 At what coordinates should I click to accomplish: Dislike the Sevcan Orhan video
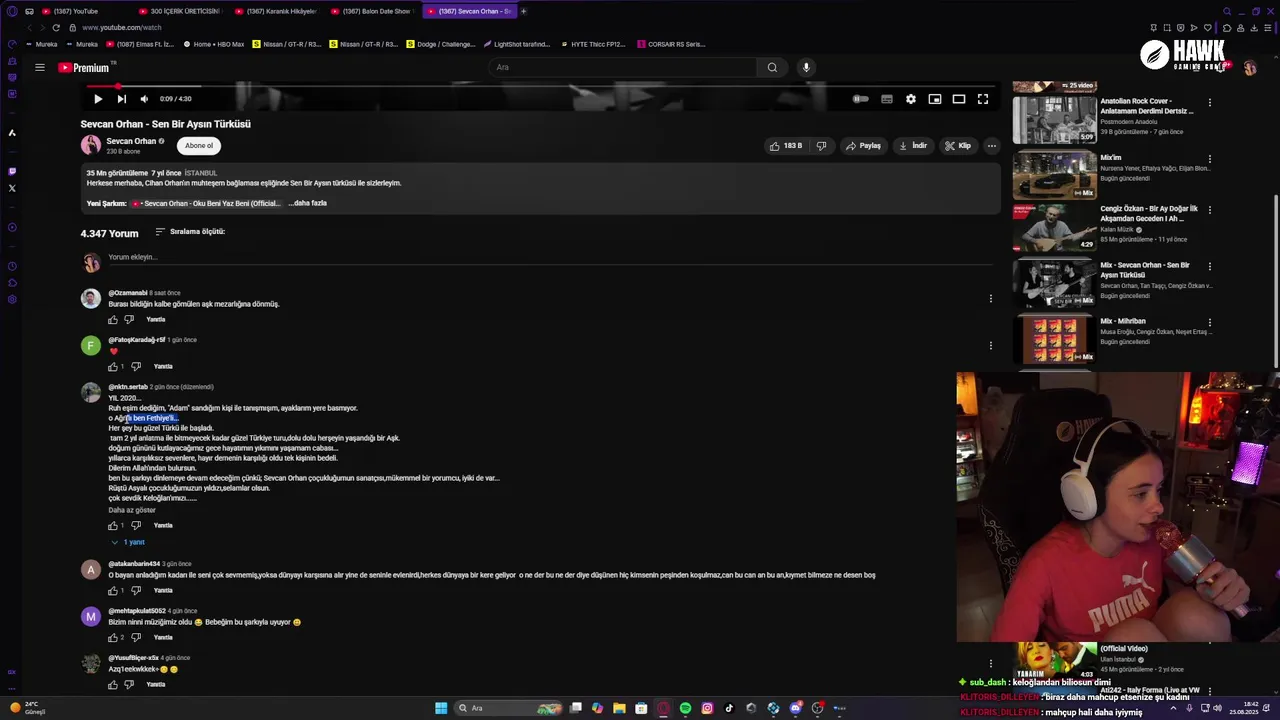821,145
